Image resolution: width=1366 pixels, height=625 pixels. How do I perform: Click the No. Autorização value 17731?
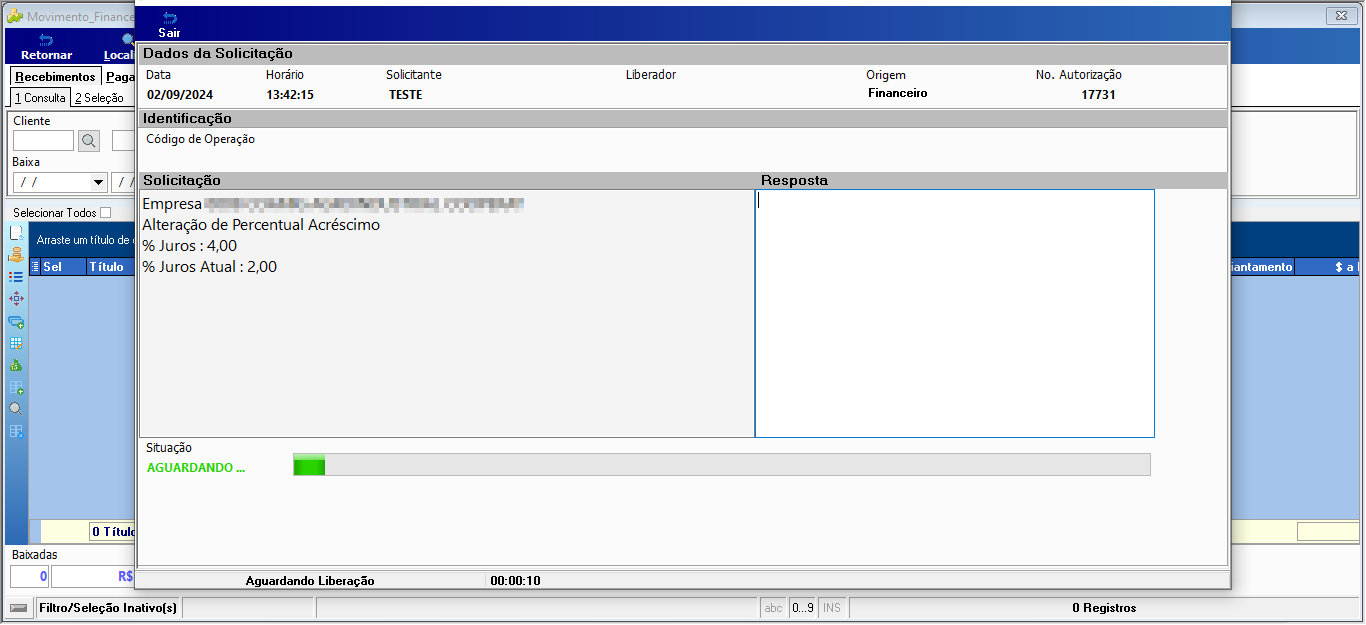pos(1098,95)
